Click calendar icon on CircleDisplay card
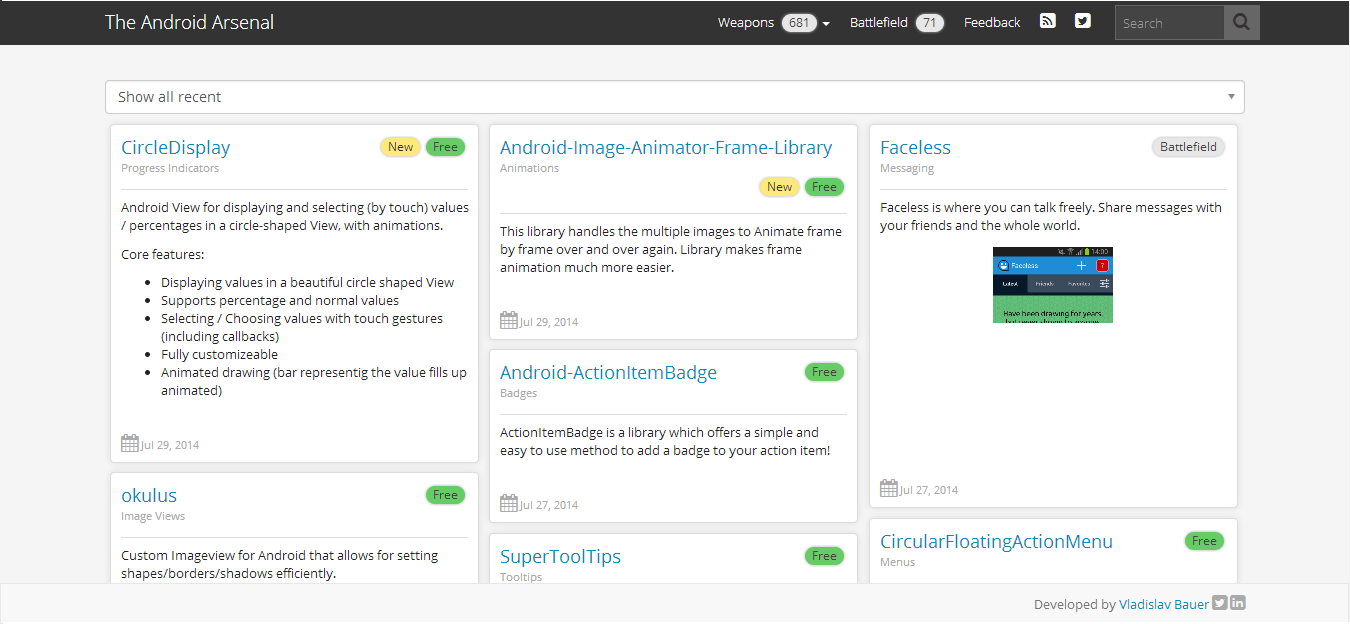Viewport: 1350px width, 624px height. coord(130,443)
